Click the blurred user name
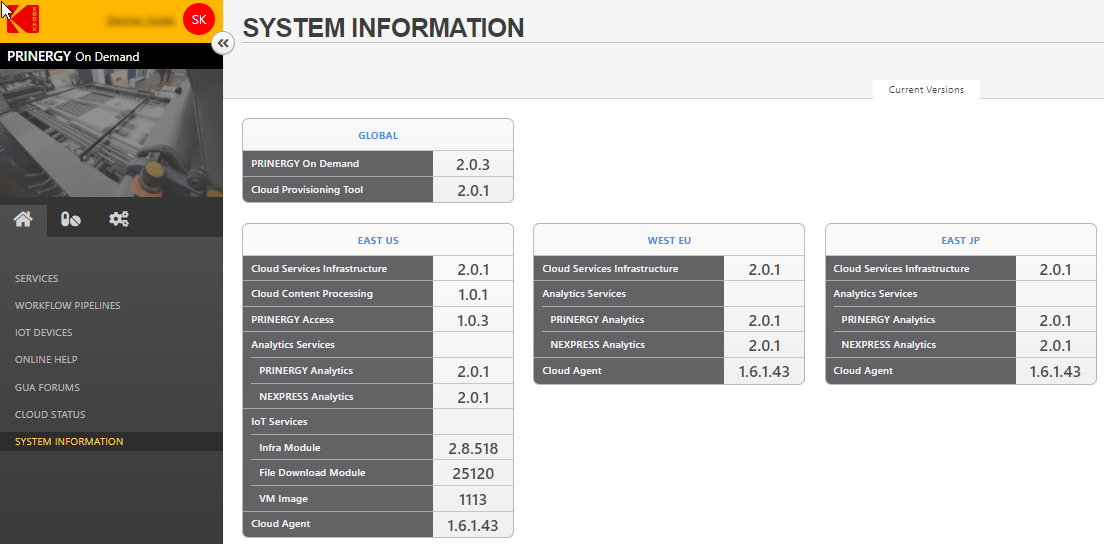 pyautogui.click(x=141, y=20)
